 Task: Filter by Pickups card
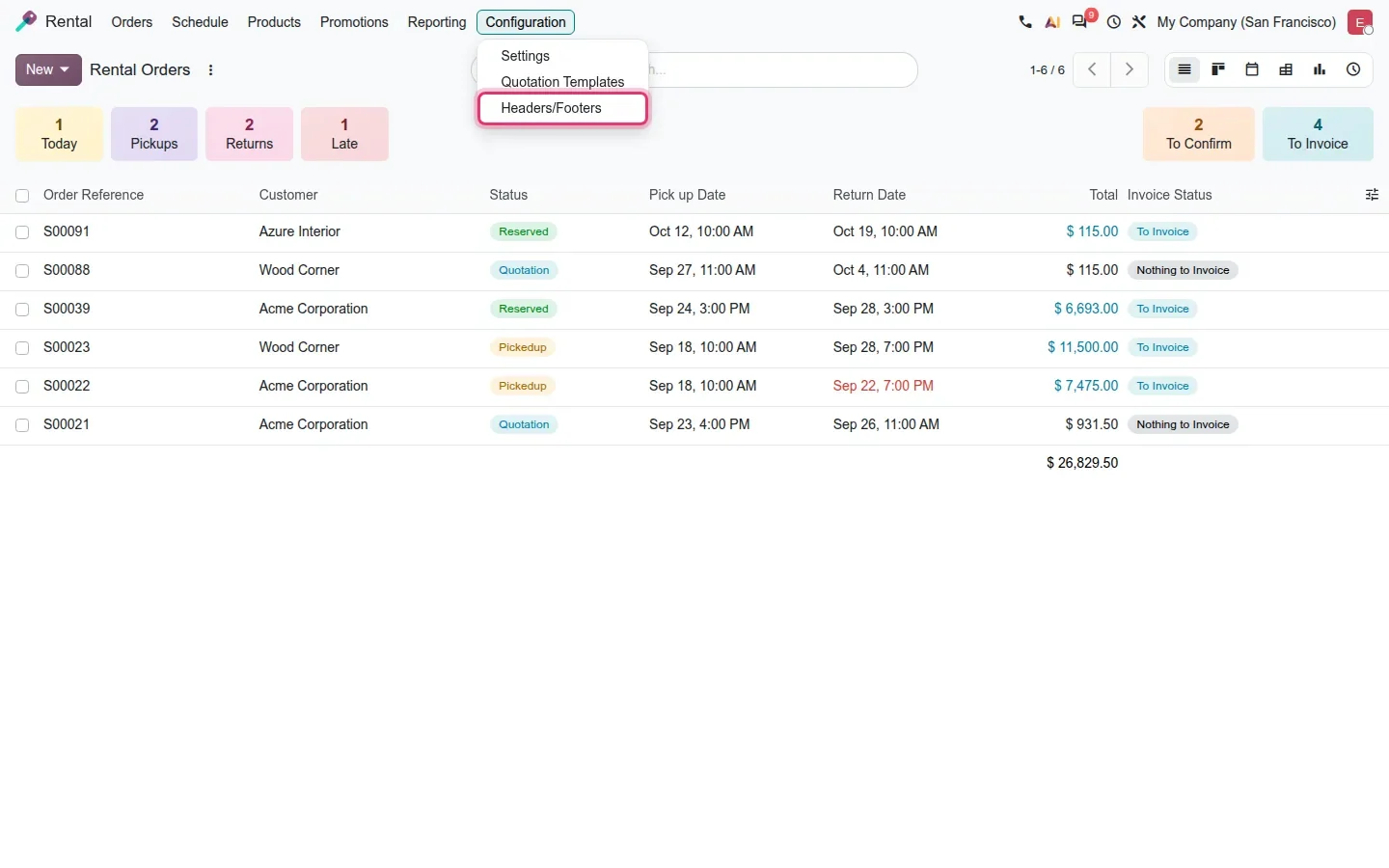pos(154,134)
